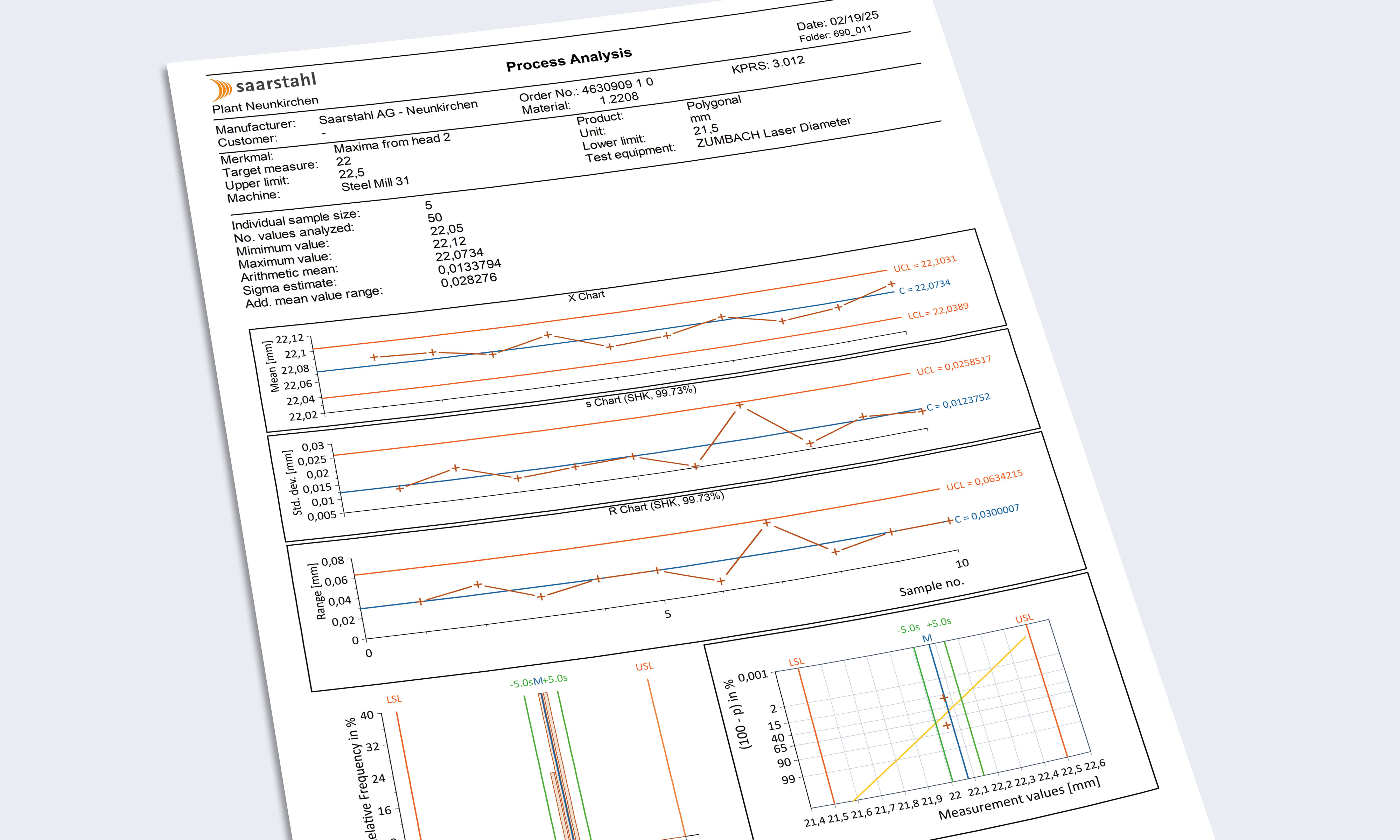Image resolution: width=1400 pixels, height=840 pixels.
Task: Click 'UCL = 0,0634215' label
Action: [x=985, y=481]
